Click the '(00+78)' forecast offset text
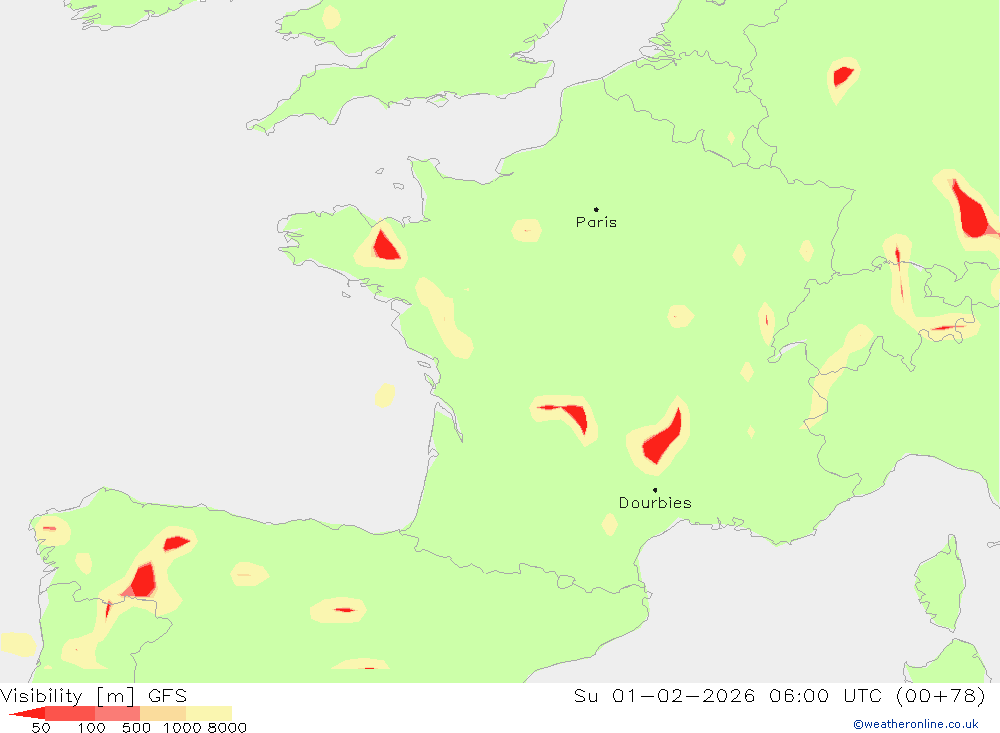 tap(941, 695)
